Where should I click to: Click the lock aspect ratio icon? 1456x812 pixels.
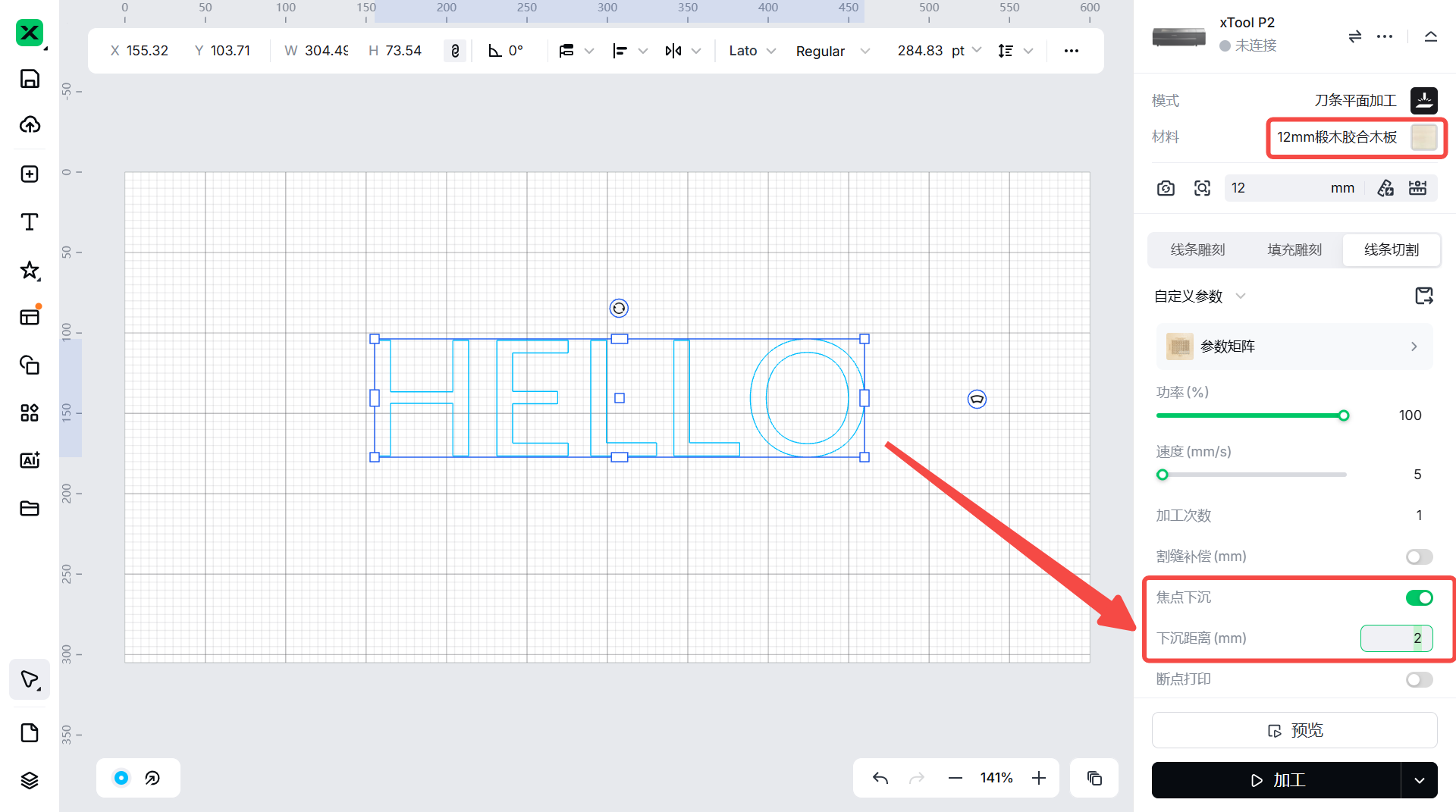point(455,51)
